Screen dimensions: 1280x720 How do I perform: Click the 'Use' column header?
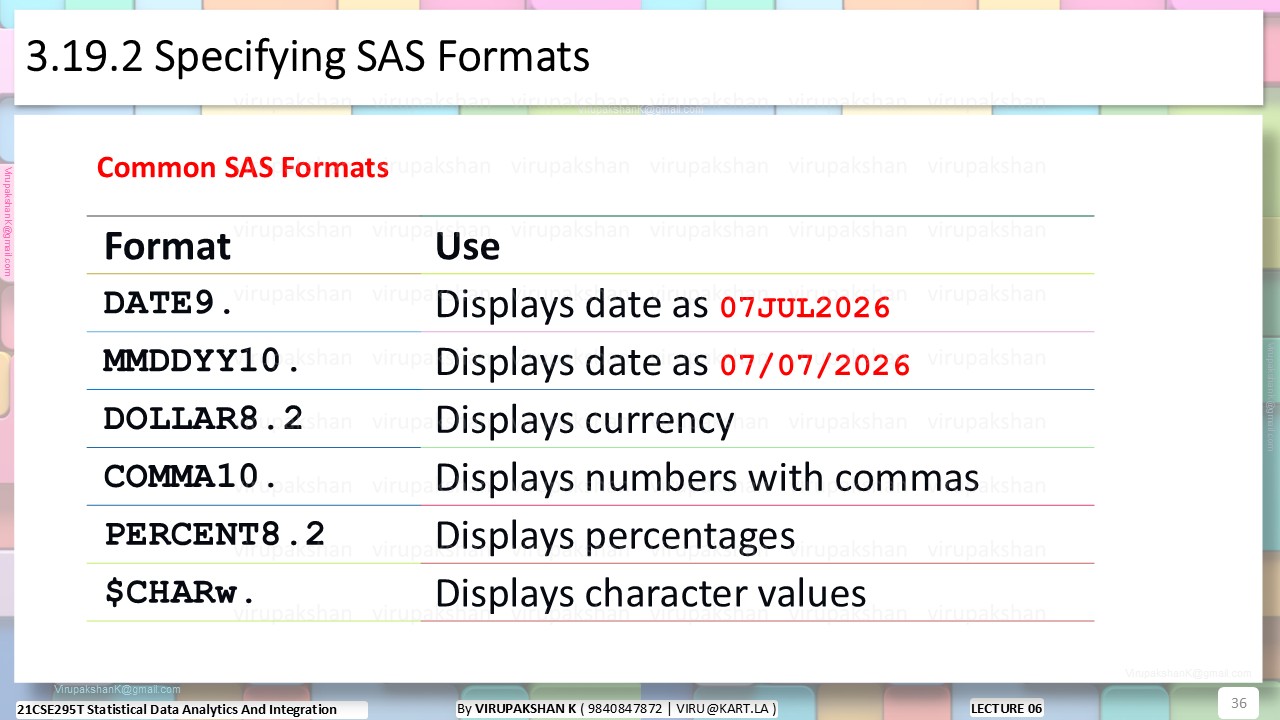[467, 246]
